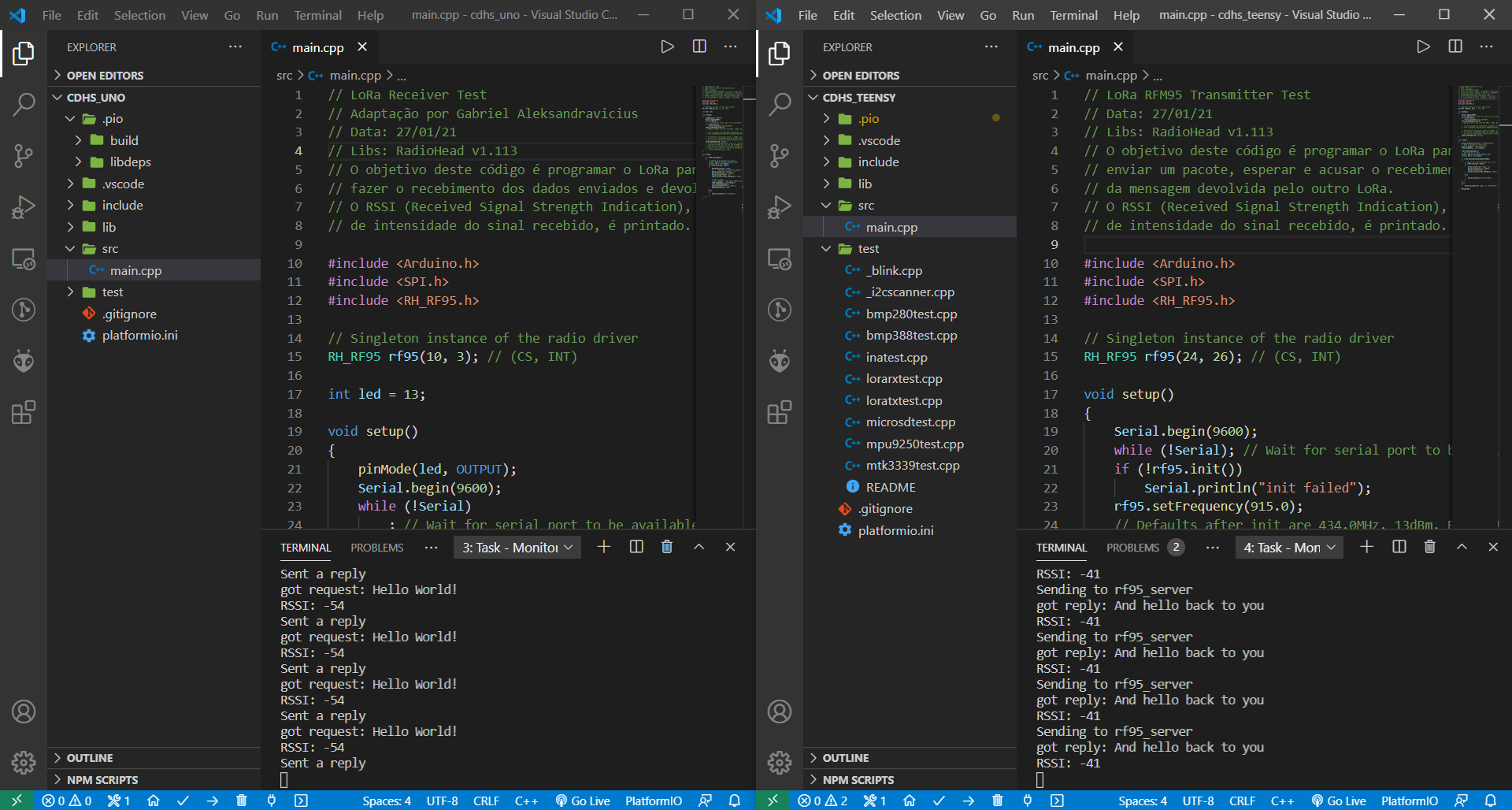Click PlatformIO Build checkmark in left status bar
The image size is (1512, 810).
pos(183,801)
